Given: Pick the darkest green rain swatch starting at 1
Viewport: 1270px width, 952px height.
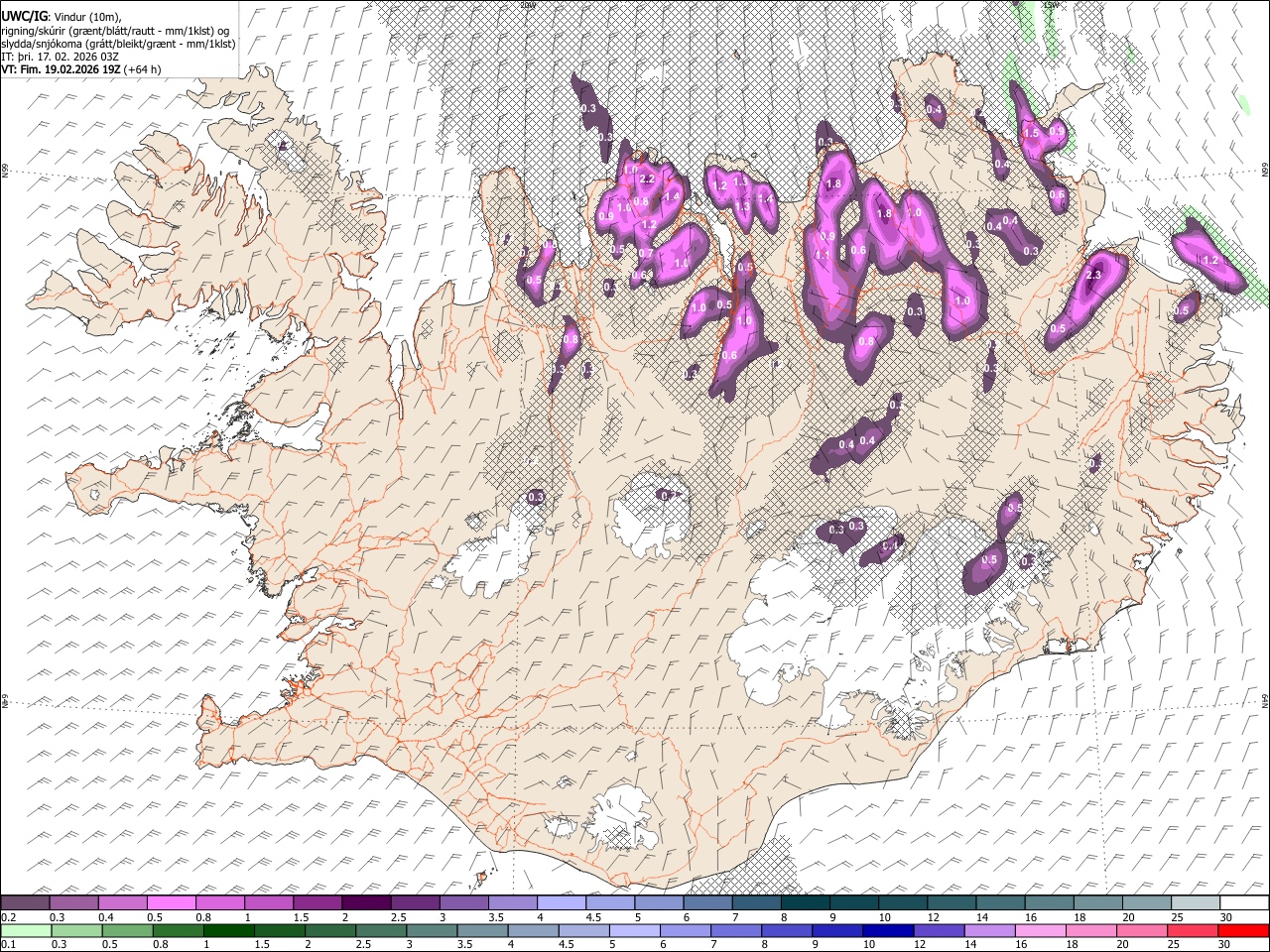Looking at the screenshot, I should point(228,930).
